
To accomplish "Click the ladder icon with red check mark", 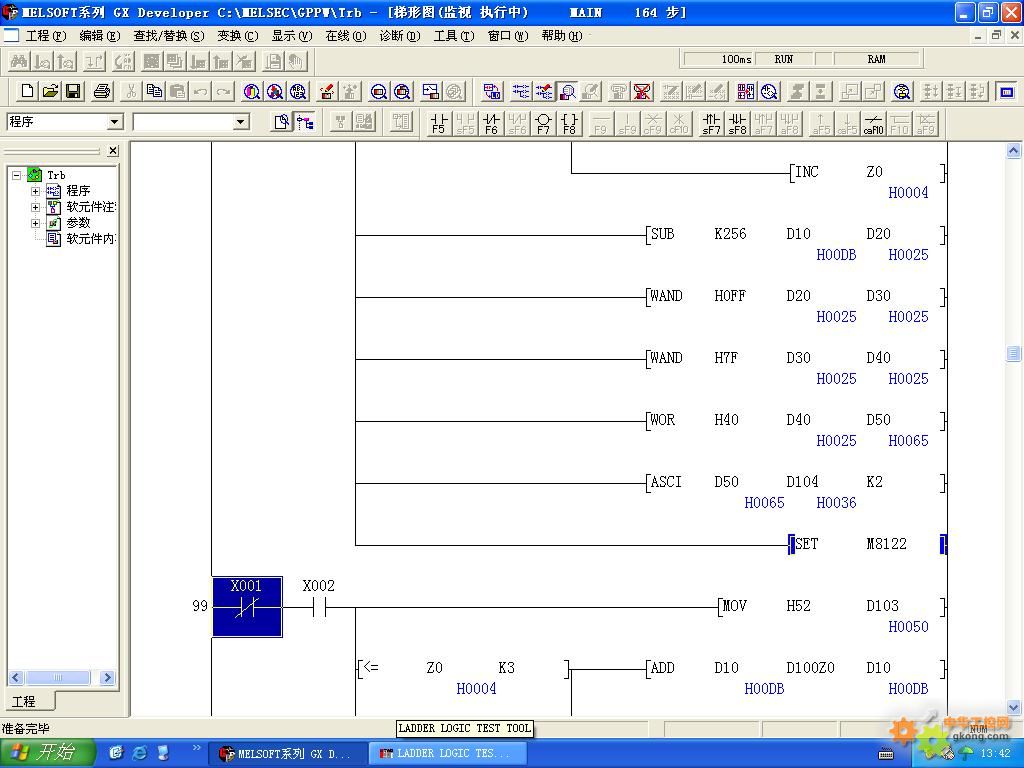I will (x=543, y=91).
